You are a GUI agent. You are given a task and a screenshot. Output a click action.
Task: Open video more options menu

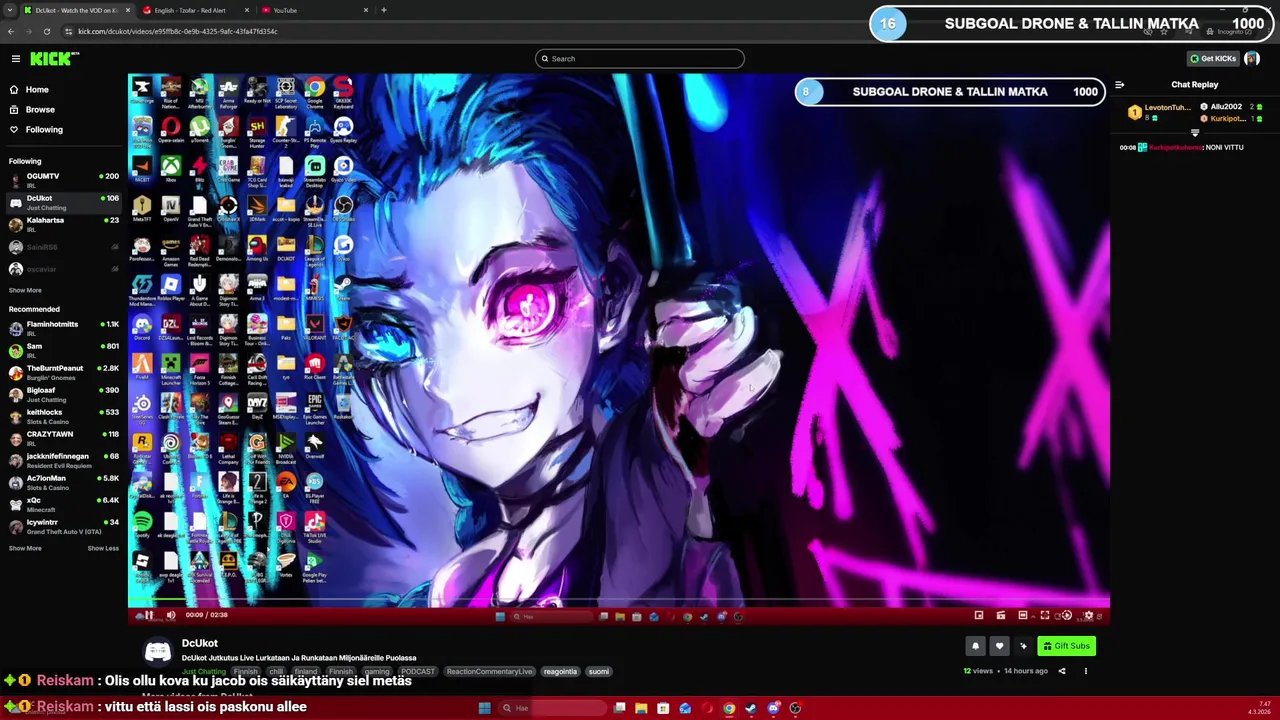click(x=1085, y=671)
